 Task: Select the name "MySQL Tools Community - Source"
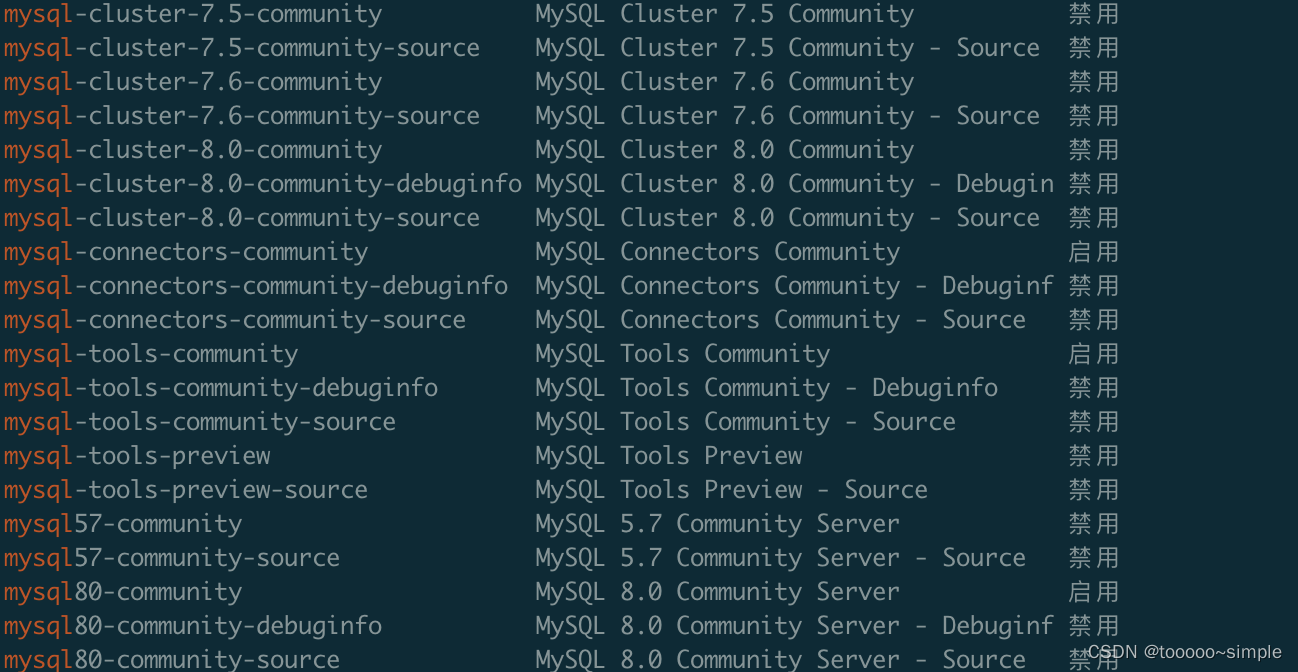click(745, 422)
